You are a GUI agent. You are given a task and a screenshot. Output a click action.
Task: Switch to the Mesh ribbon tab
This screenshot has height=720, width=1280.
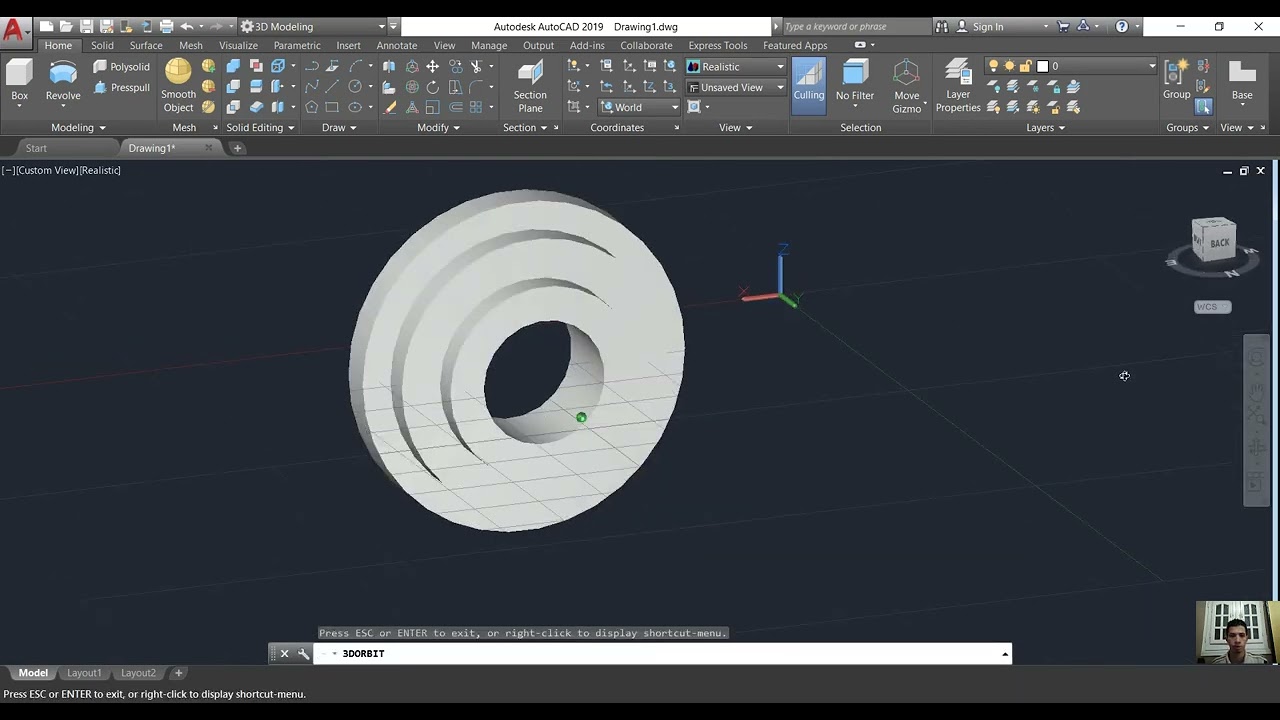(x=190, y=45)
